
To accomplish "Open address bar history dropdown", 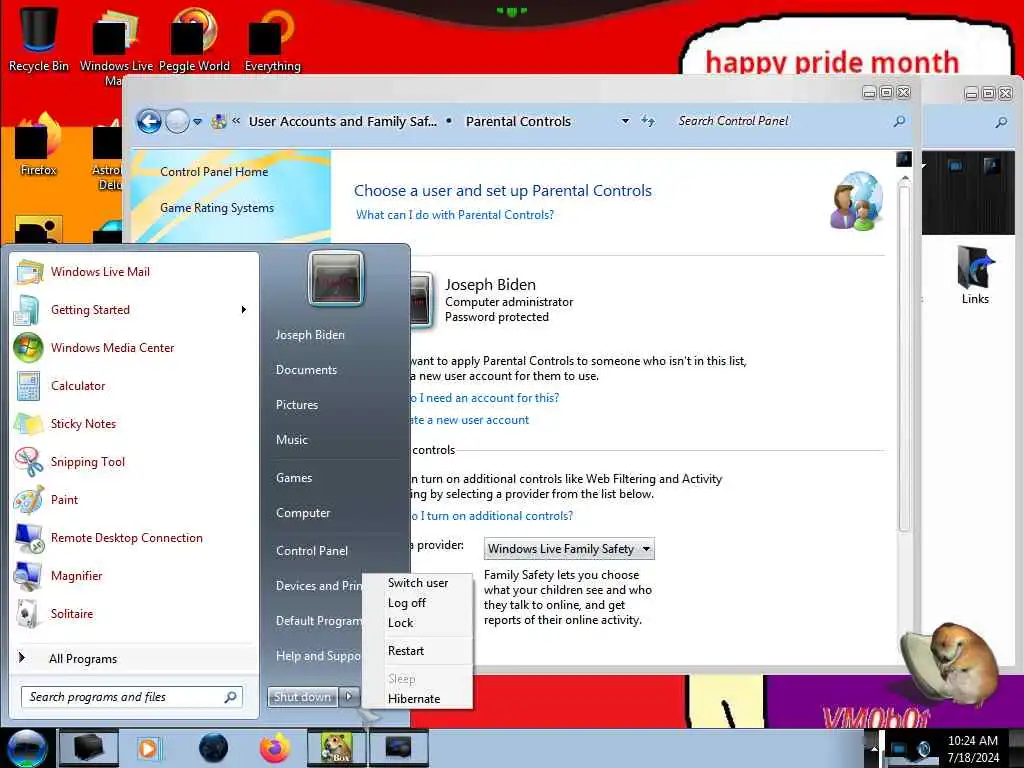I will [x=625, y=121].
